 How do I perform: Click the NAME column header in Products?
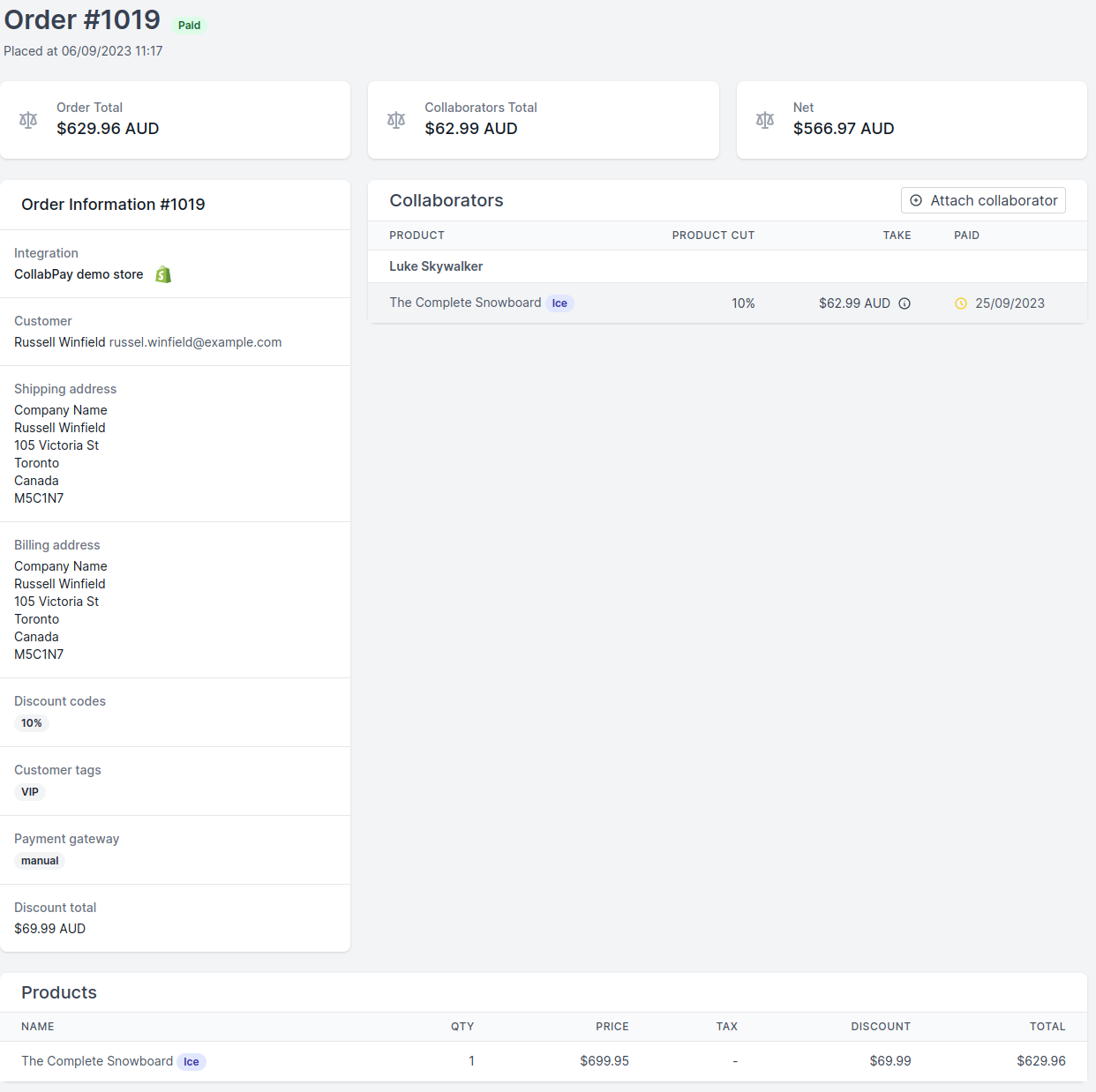click(x=38, y=1027)
